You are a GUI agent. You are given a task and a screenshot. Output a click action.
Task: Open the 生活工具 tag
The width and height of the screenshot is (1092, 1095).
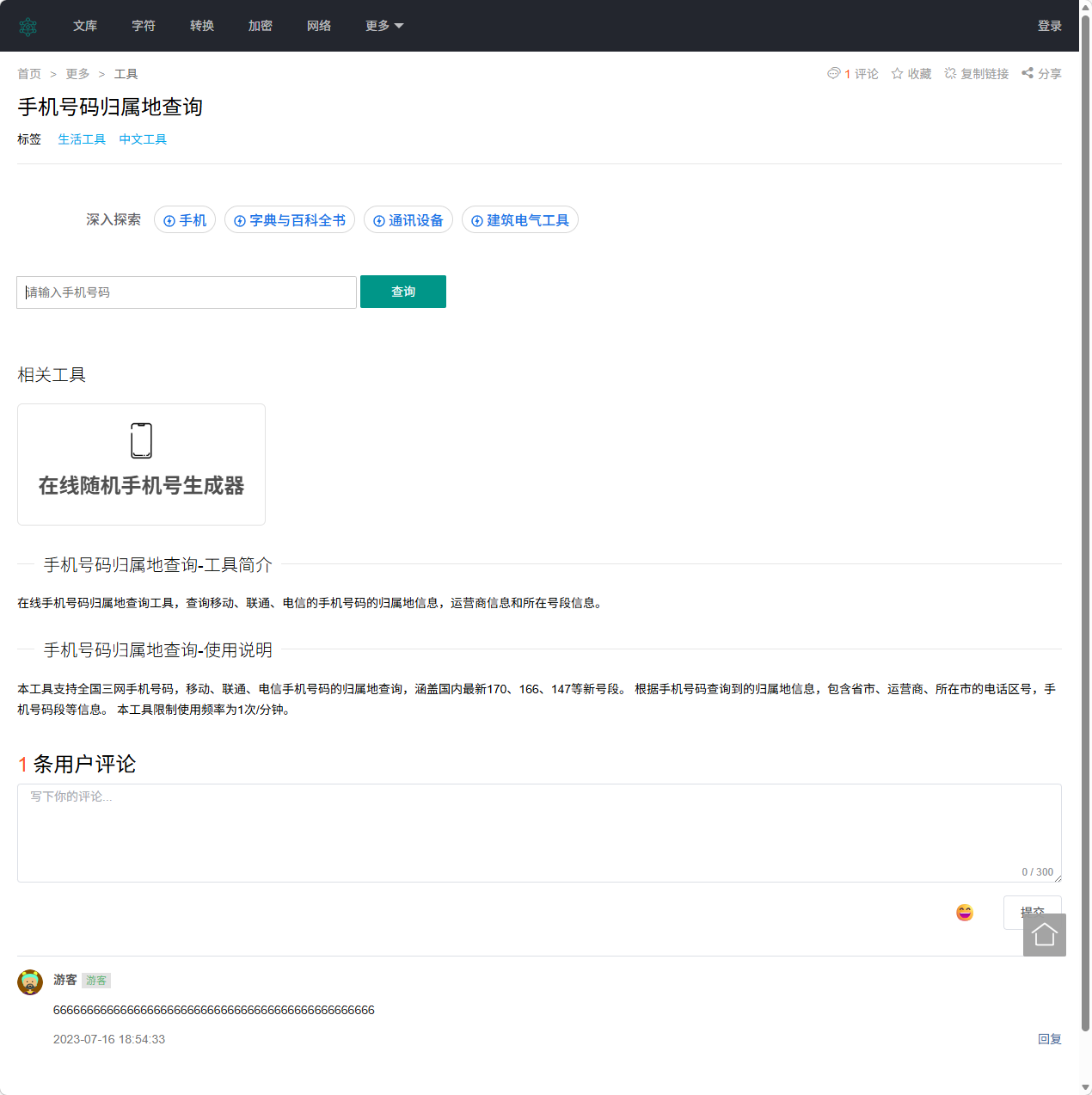click(x=82, y=138)
